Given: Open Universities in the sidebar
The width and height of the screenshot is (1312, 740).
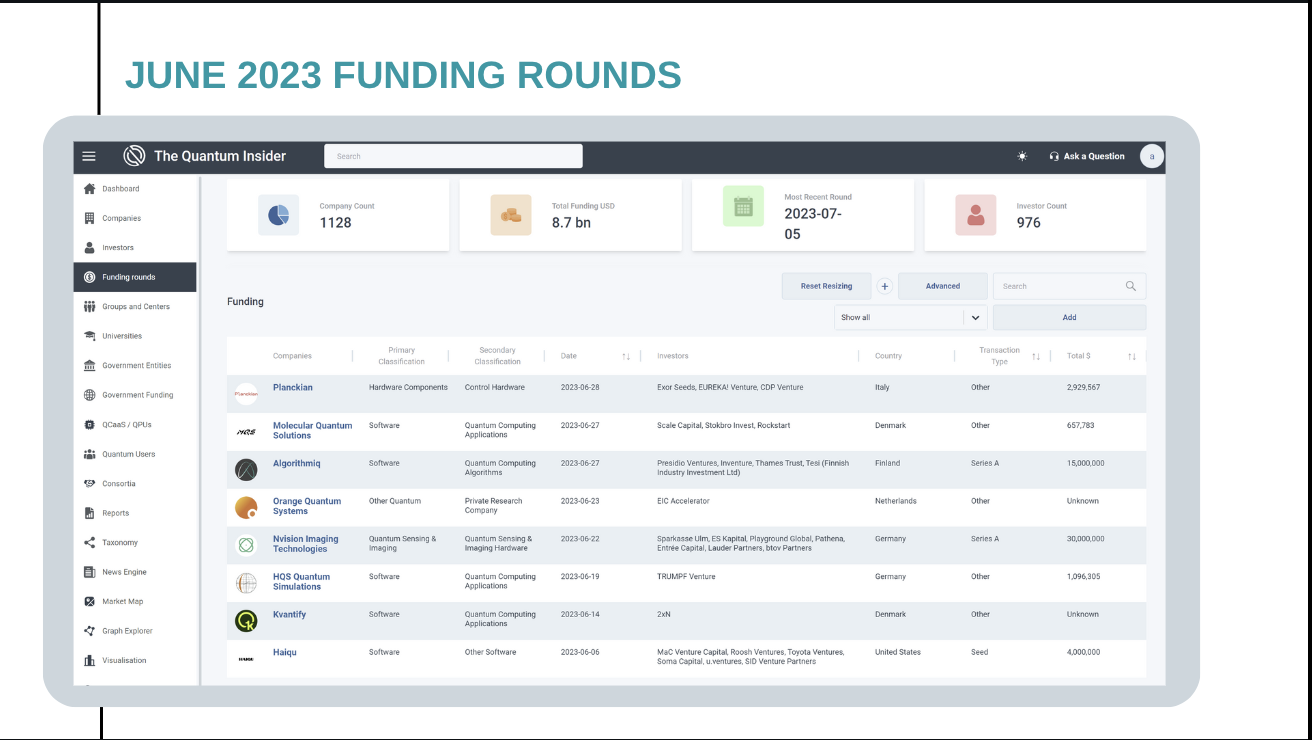Looking at the screenshot, I should click(x=135, y=336).
